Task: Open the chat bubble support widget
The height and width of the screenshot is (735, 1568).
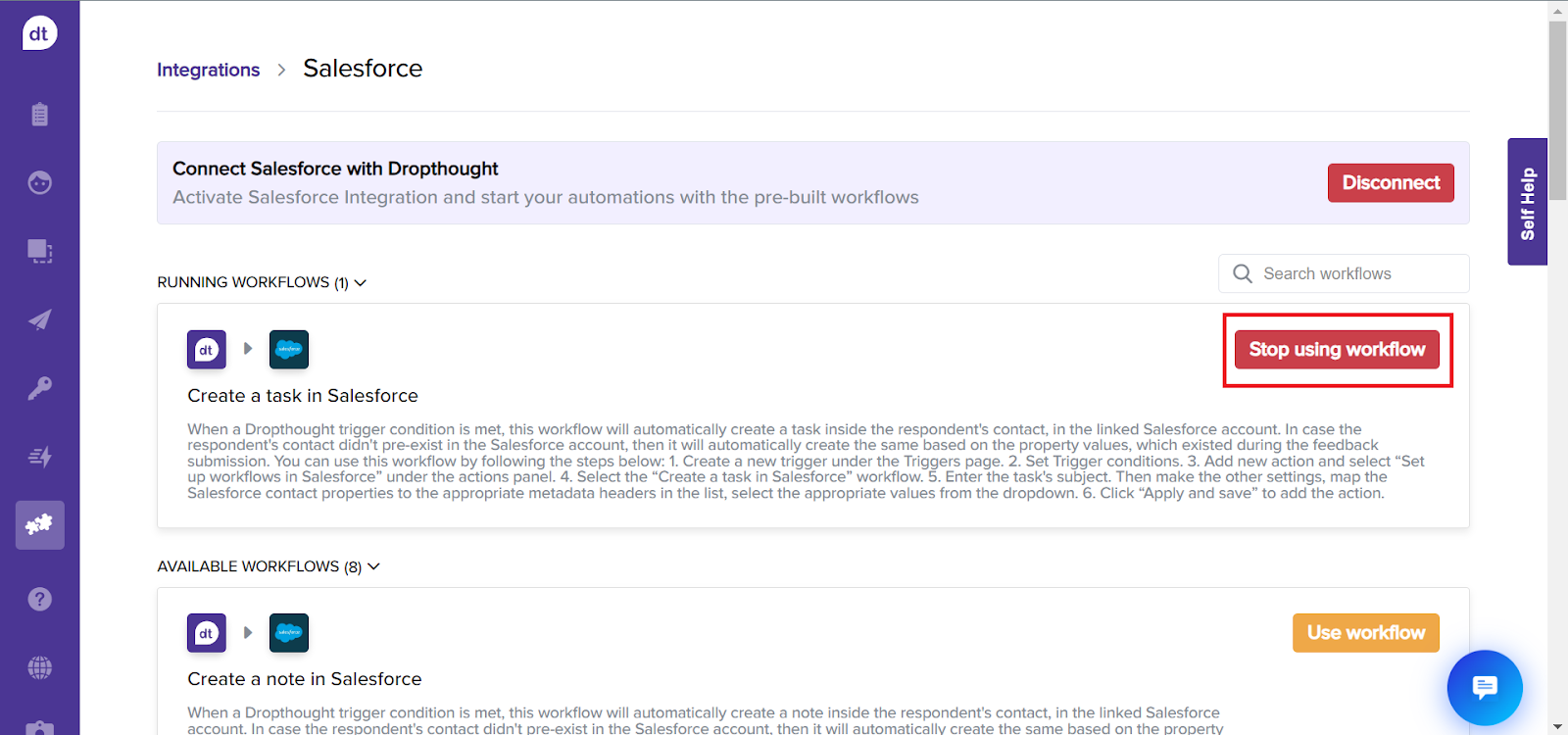Action: (1484, 687)
